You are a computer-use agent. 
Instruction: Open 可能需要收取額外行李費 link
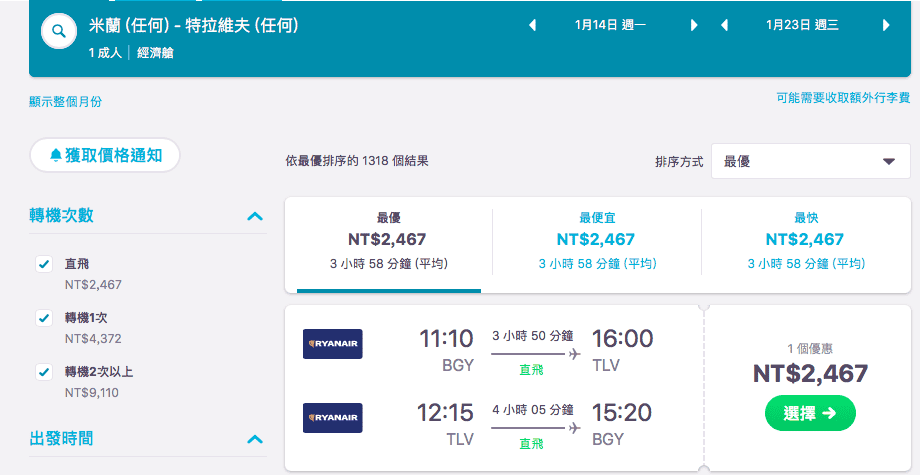[843, 98]
